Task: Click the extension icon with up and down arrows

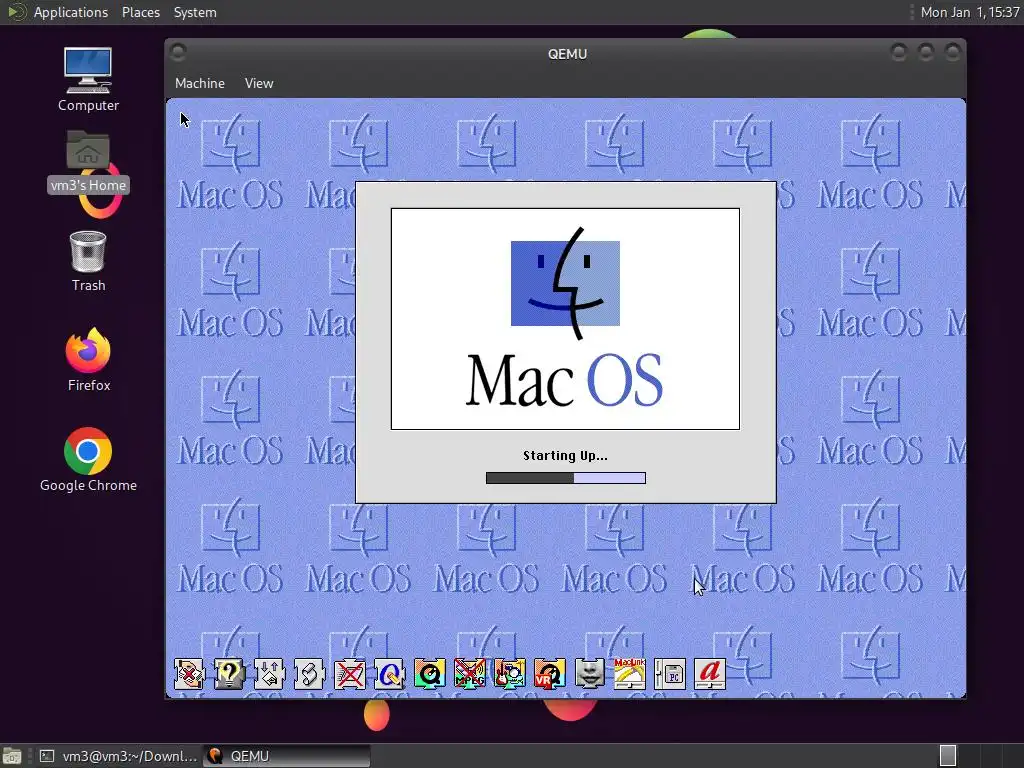Action: [269, 673]
